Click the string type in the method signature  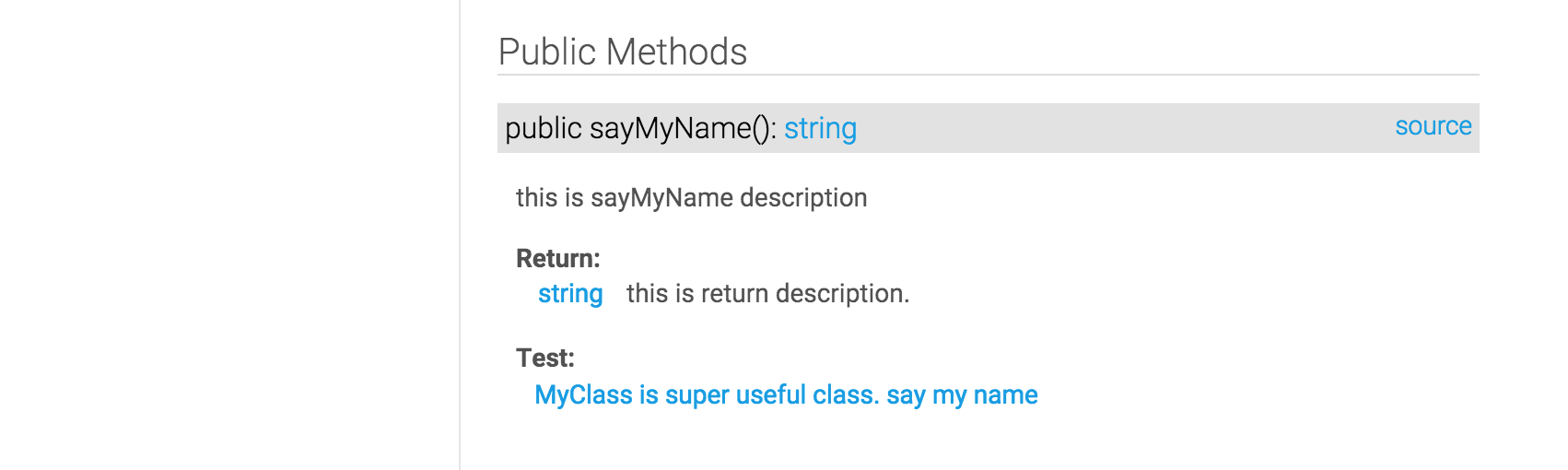click(820, 128)
